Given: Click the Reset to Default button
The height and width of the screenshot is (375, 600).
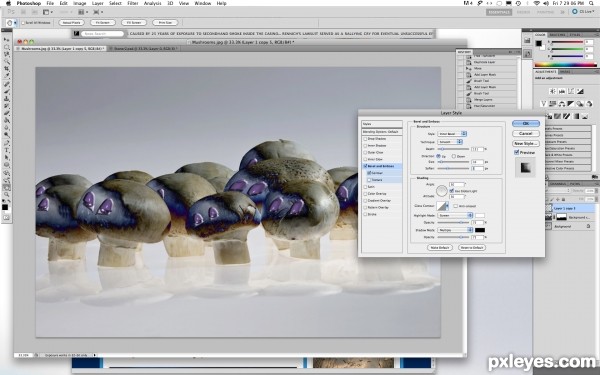Looking at the screenshot, I should click(472, 248).
